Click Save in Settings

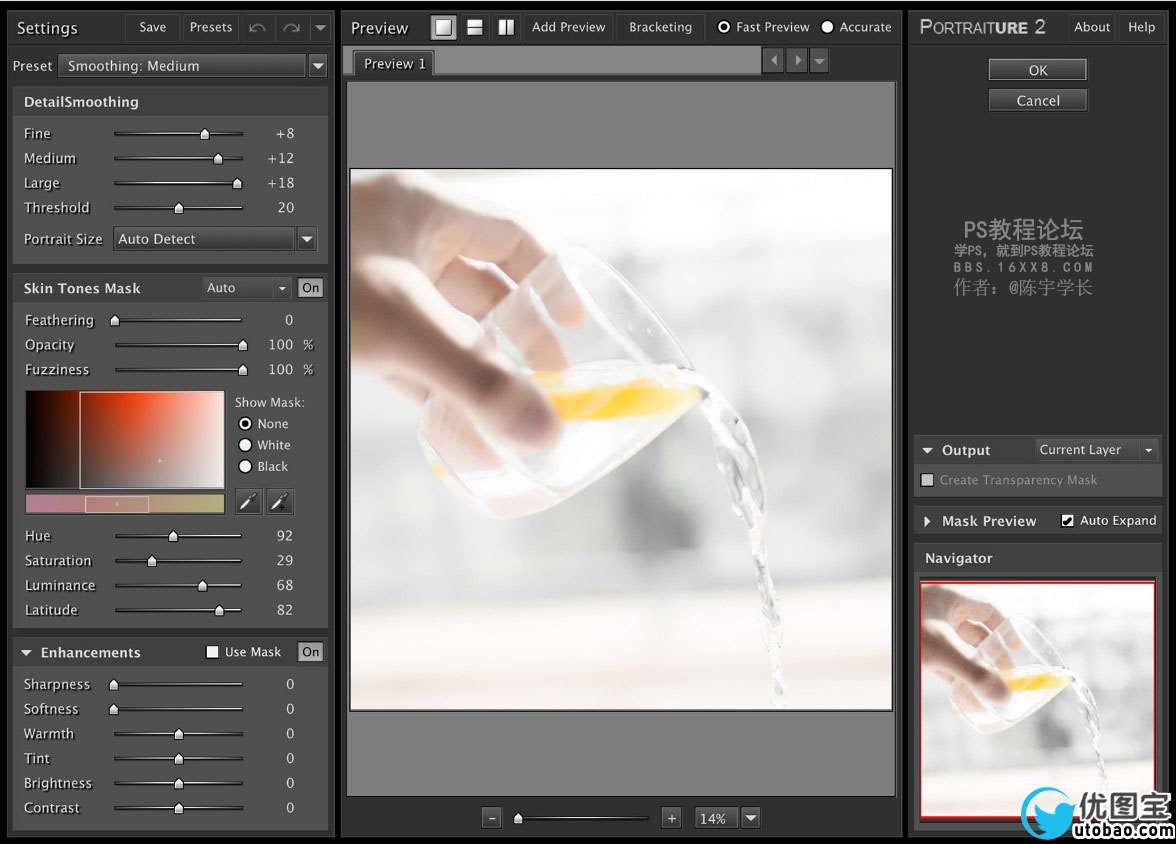[x=152, y=27]
